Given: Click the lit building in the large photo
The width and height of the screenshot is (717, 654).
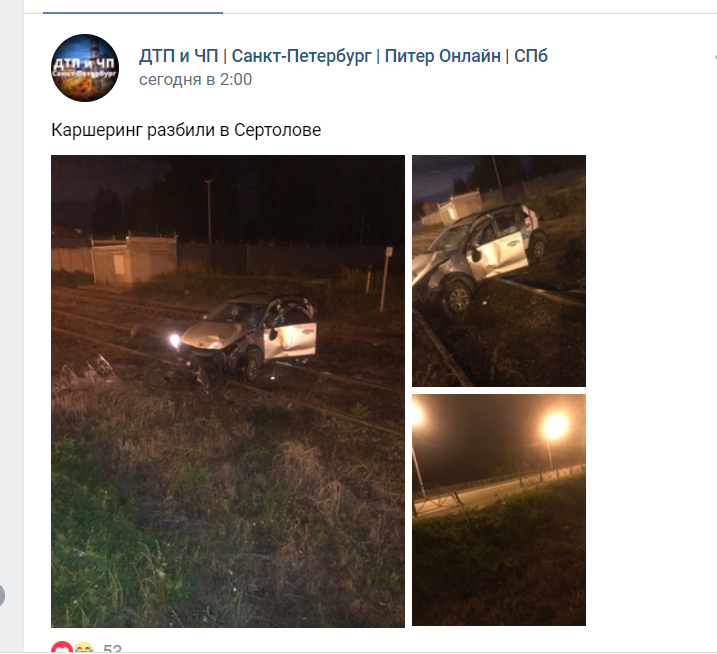Looking at the screenshot, I should [134, 259].
